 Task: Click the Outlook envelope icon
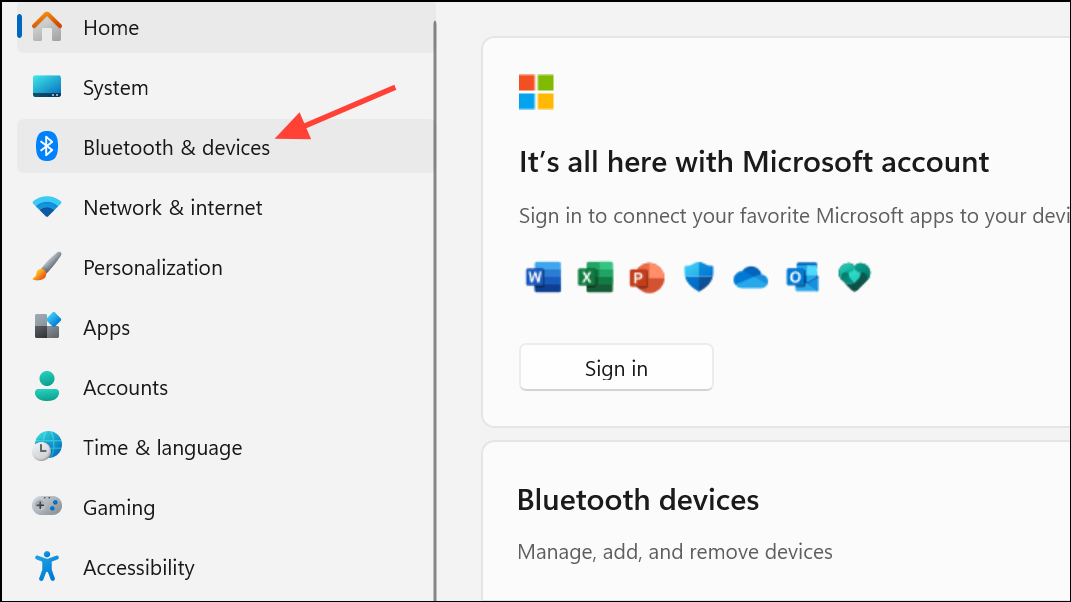tap(802, 277)
